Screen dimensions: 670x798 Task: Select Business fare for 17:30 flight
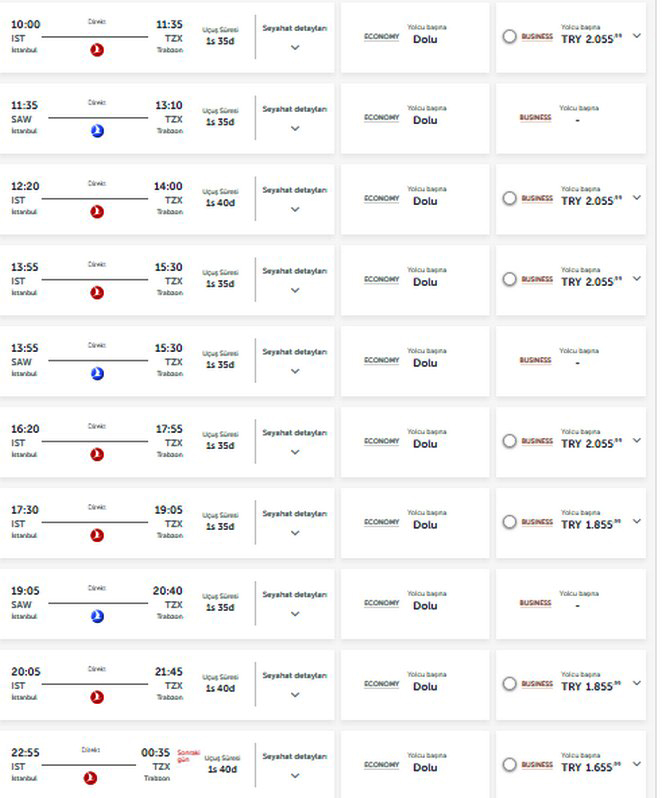[510, 522]
